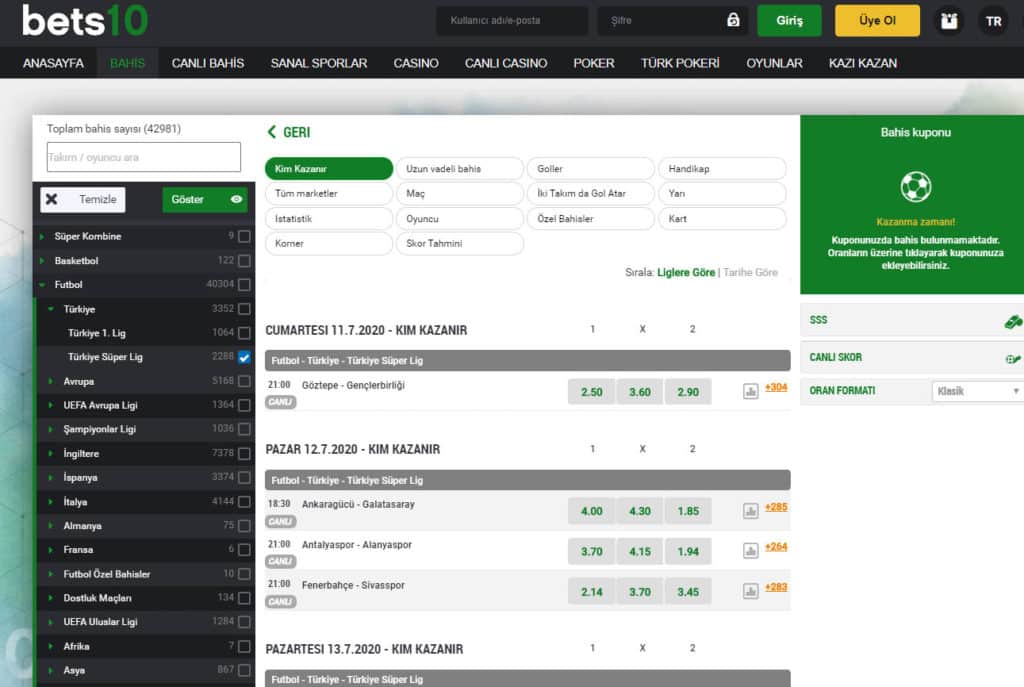The image size is (1024, 687).
Task: Click the soccer ball icon in bet slip
Action: click(x=916, y=187)
